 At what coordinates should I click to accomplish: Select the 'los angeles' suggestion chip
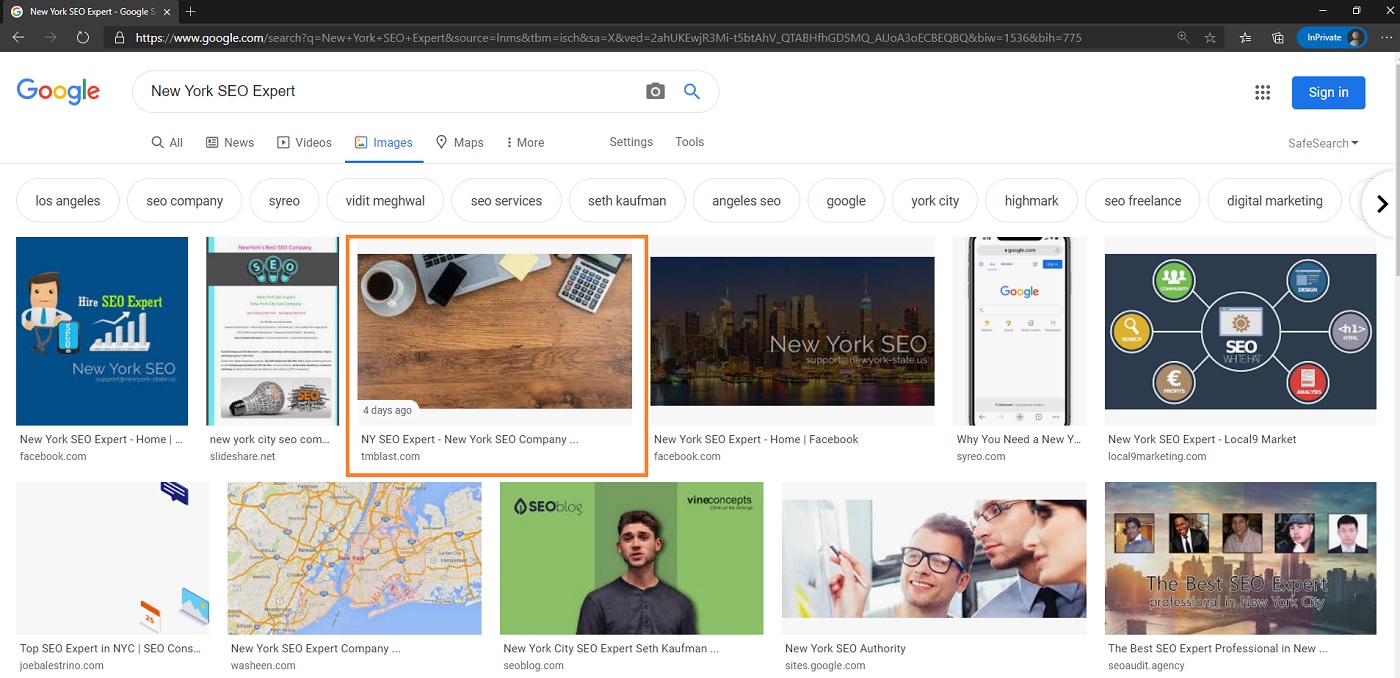68,201
